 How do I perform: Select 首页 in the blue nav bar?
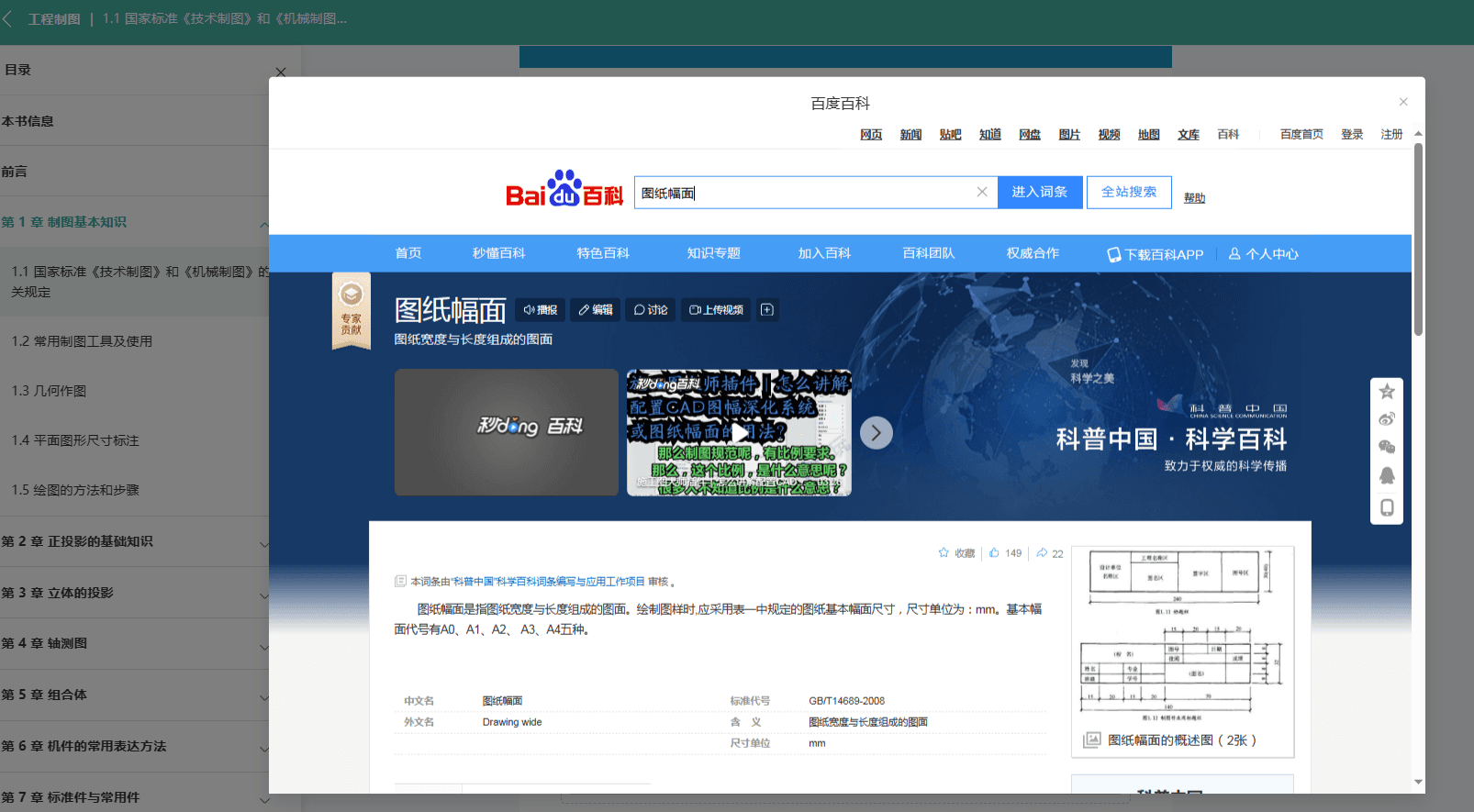(408, 253)
